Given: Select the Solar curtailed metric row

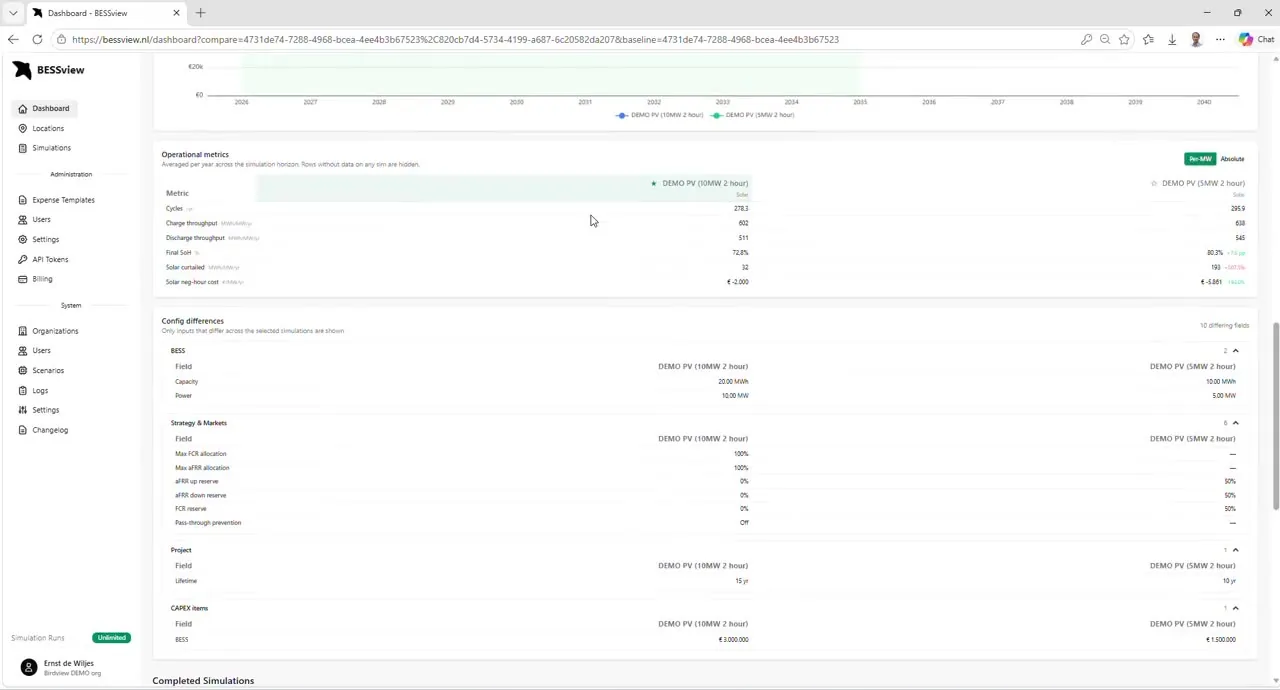Looking at the screenshot, I should coord(705,268).
